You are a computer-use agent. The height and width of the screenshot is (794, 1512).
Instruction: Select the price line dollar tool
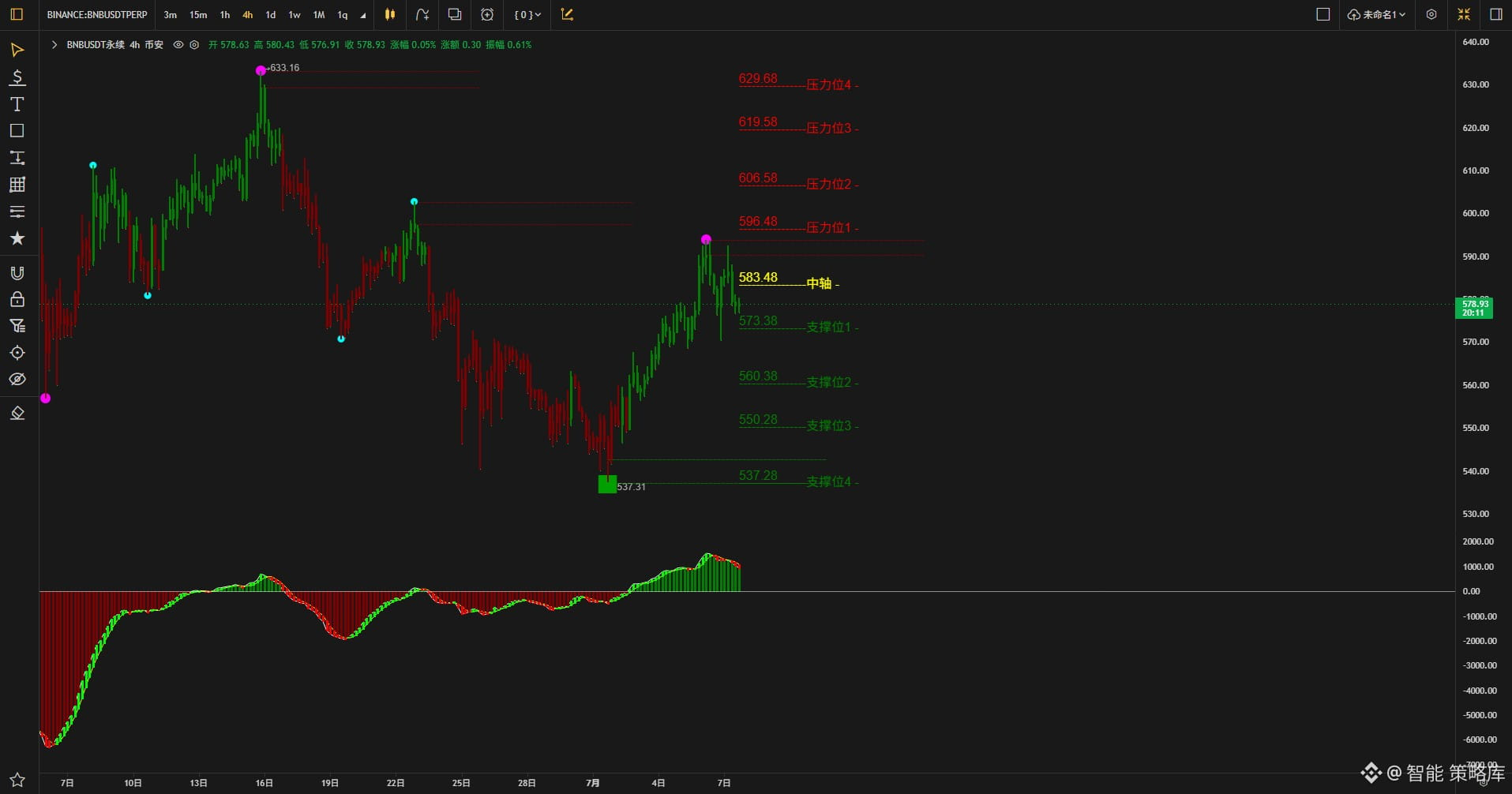click(17, 77)
